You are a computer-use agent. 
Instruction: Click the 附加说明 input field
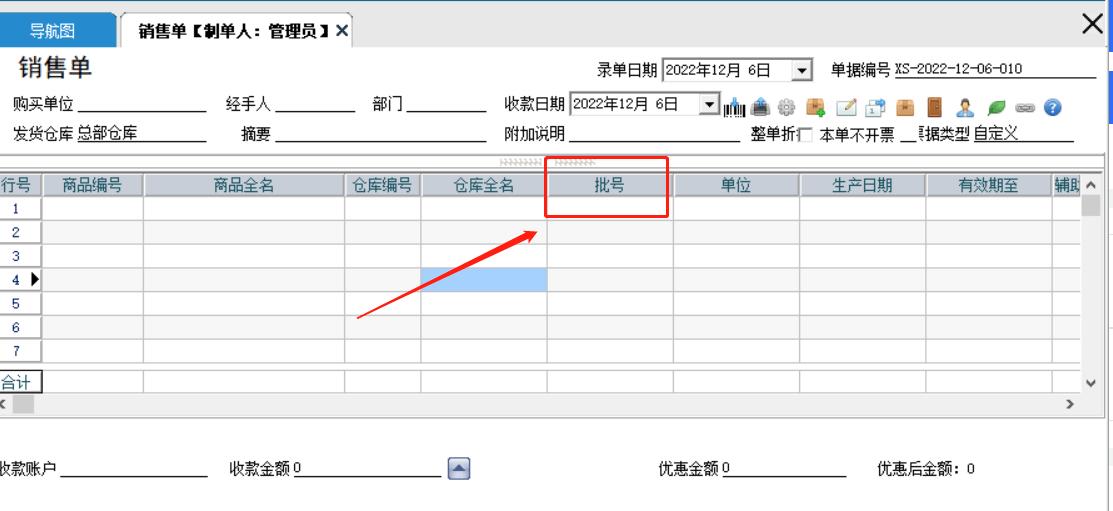tap(654, 133)
